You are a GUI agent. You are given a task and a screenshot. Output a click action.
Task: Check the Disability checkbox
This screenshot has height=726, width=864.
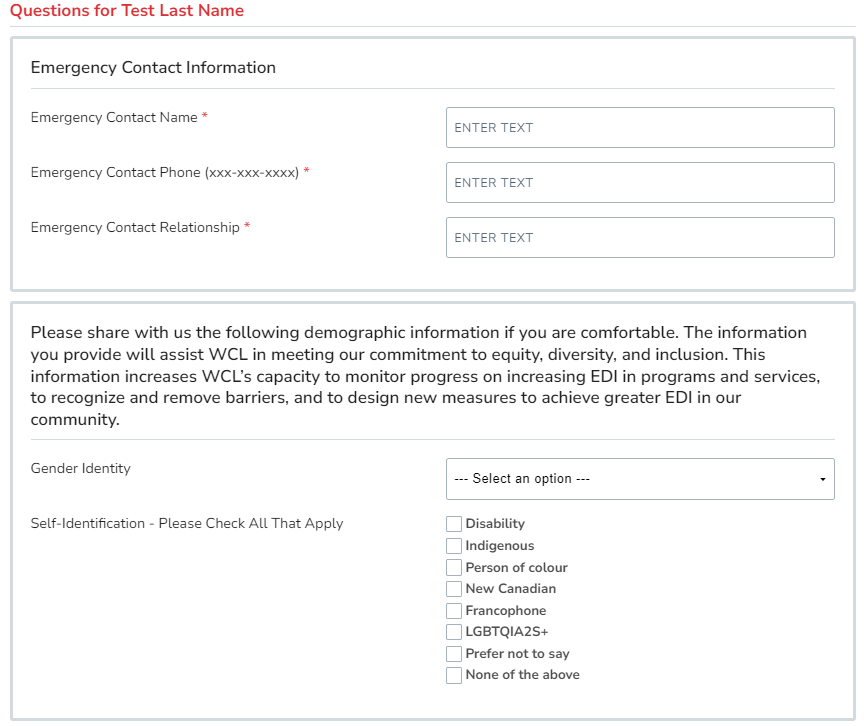[454, 524]
